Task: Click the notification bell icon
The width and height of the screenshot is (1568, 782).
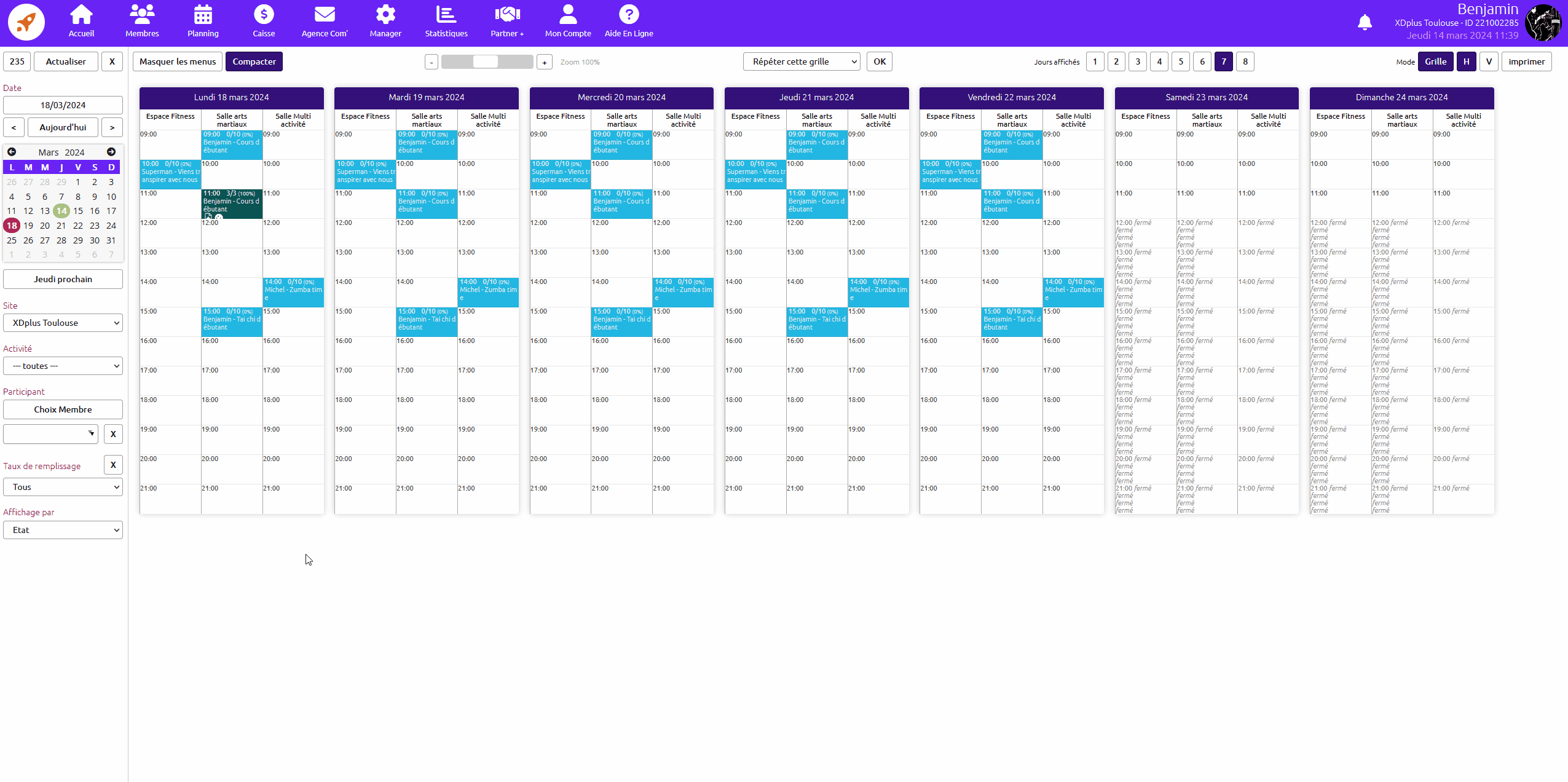Action: point(1365,23)
